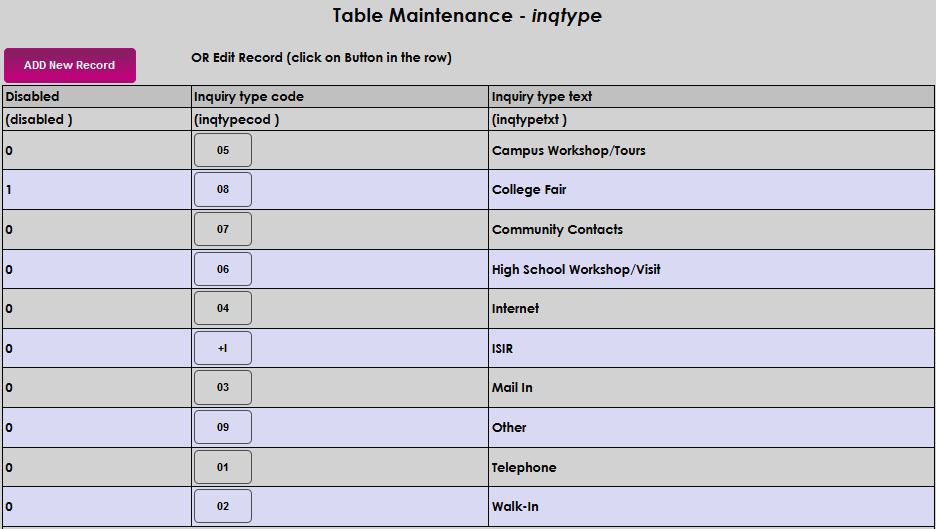
Task: Select the (disabled ) field name
Action: pyautogui.click(x=39, y=119)
